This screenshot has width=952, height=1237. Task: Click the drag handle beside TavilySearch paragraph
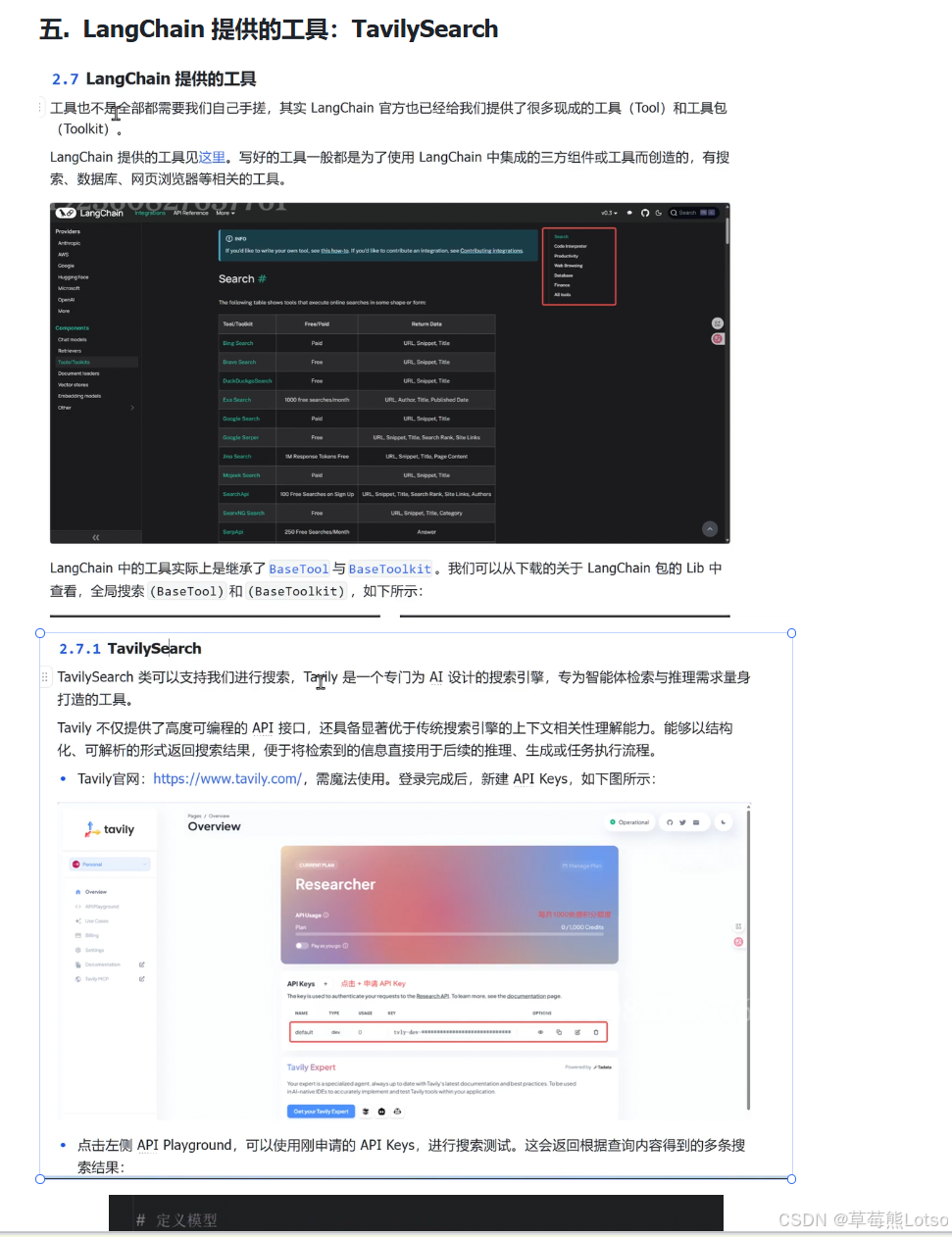tap(44, 677)
